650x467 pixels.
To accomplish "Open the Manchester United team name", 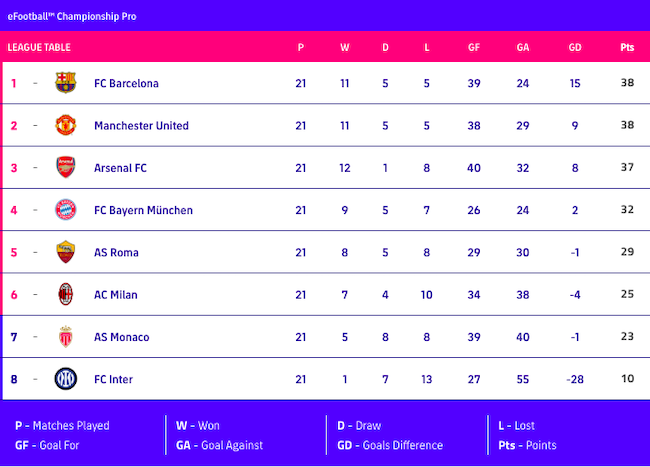I will (141, 126).
